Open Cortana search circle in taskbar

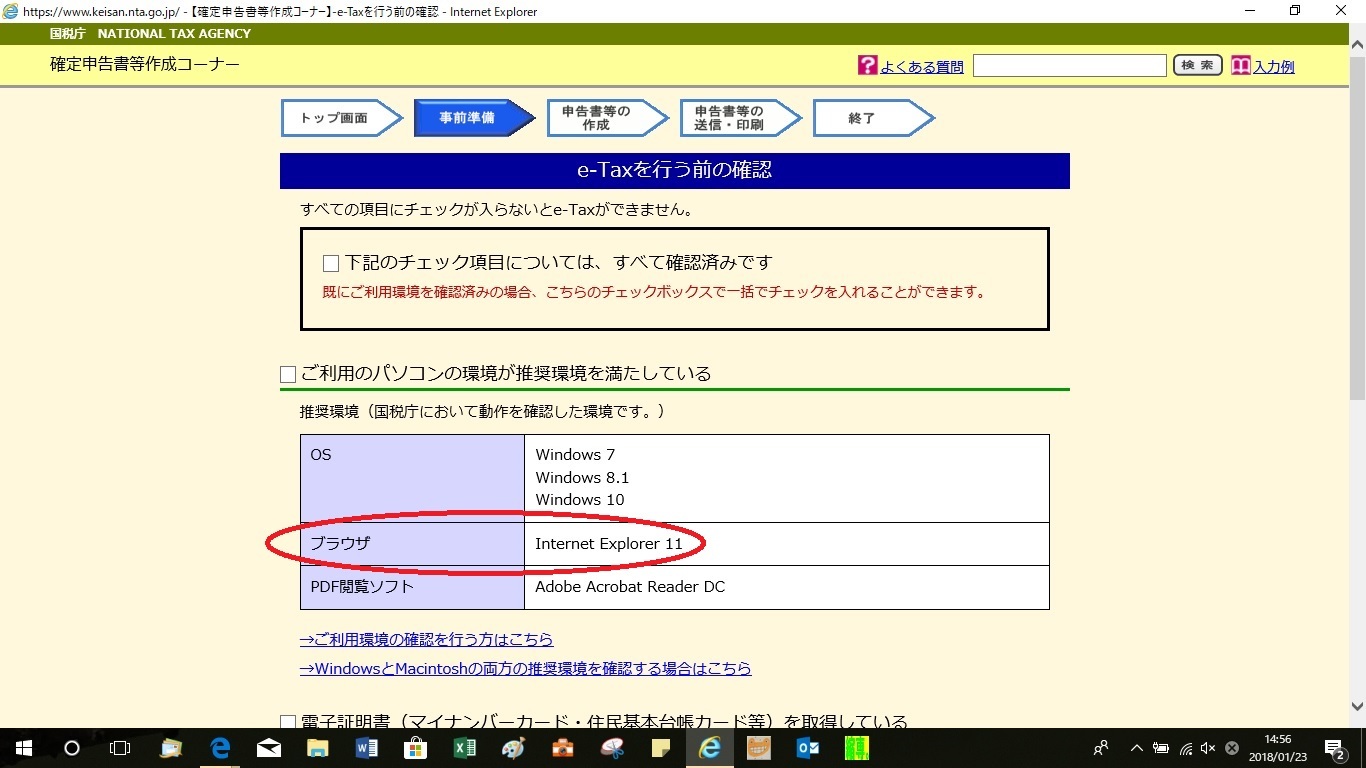[72, 748]
